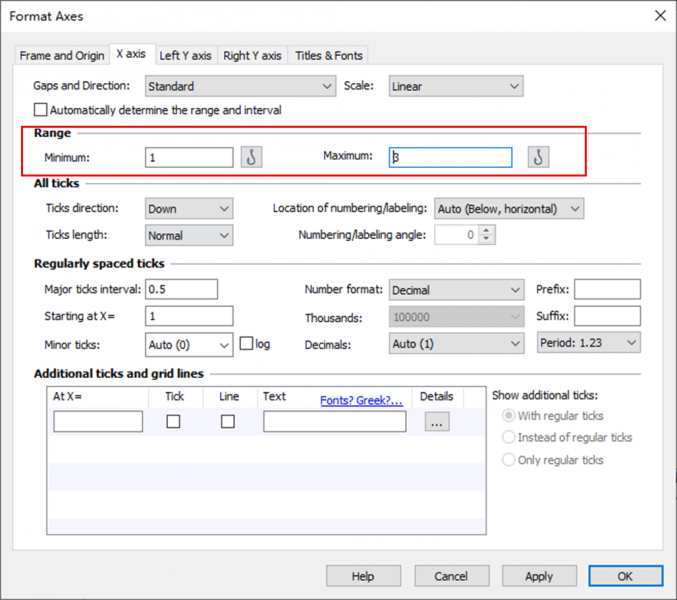Open the Fonts? Greek? link
The width and height of the screenshot is (677, 600).
[x=361, y=400]
